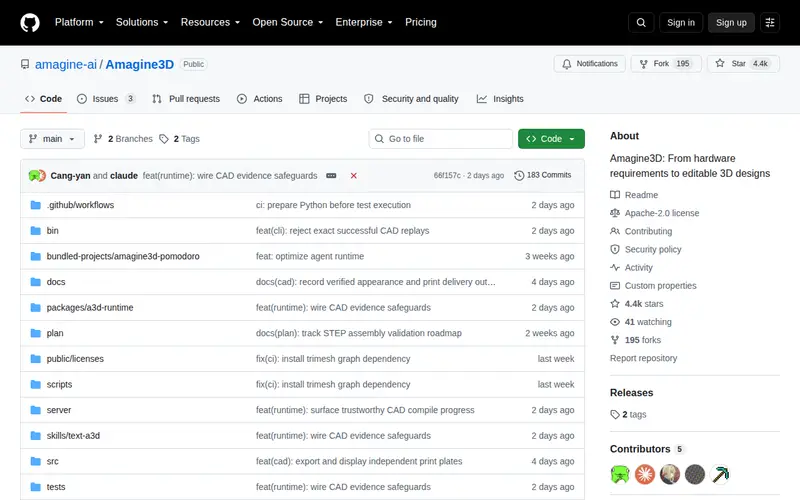Open the docs folder
800x500 pixels.
[x=56, y=282]
